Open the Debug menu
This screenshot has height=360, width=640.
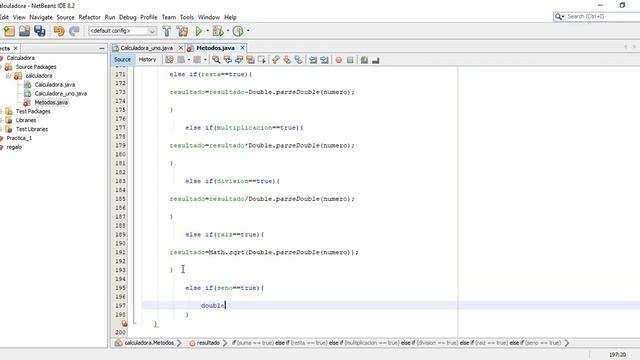[127, 17]
